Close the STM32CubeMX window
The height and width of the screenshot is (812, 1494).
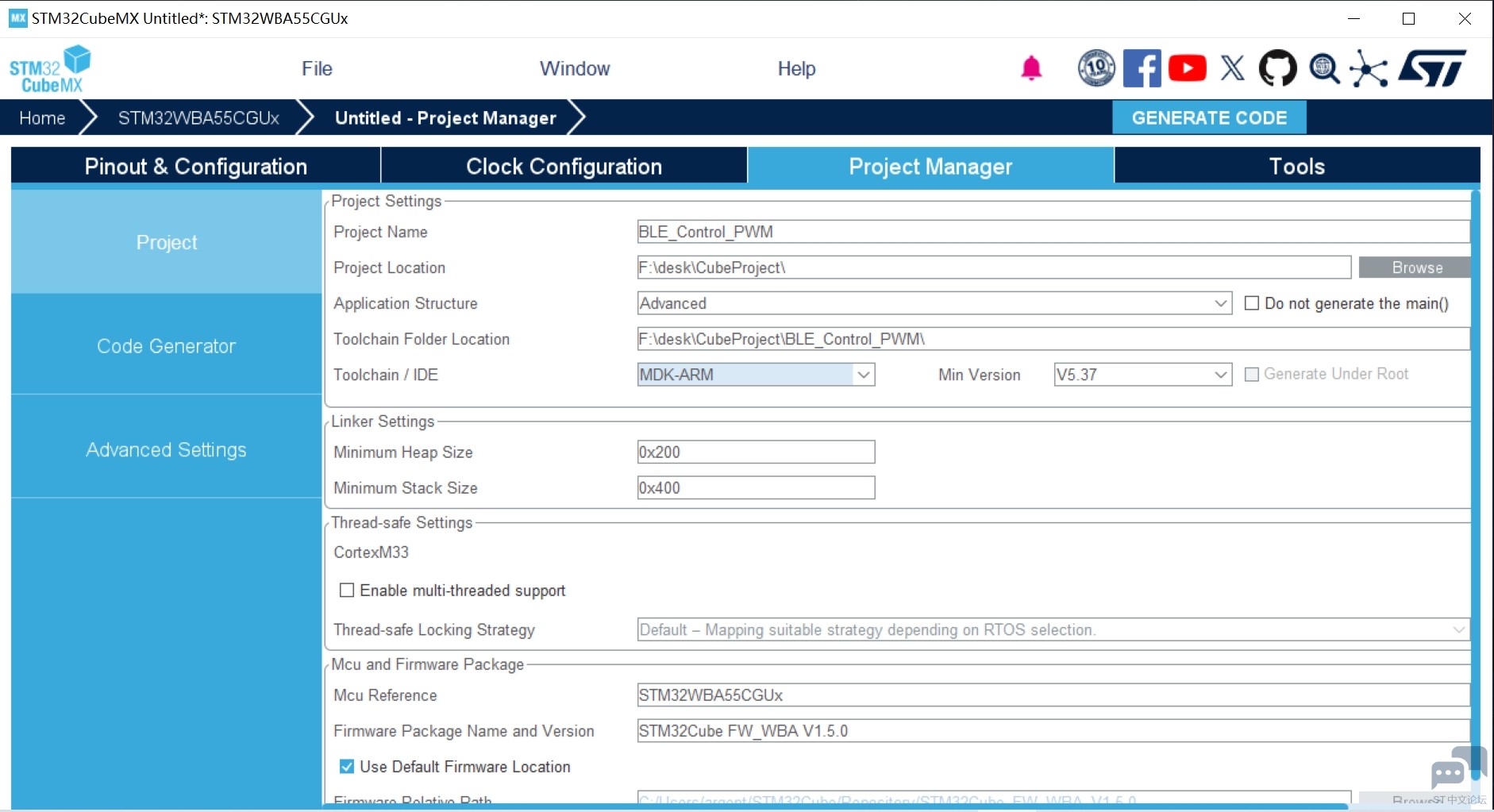(1465, 18)
